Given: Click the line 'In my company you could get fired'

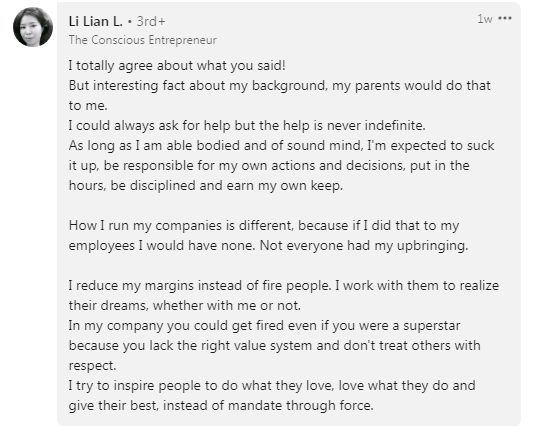Looking at the screenshot, I should tap(265, 325).
